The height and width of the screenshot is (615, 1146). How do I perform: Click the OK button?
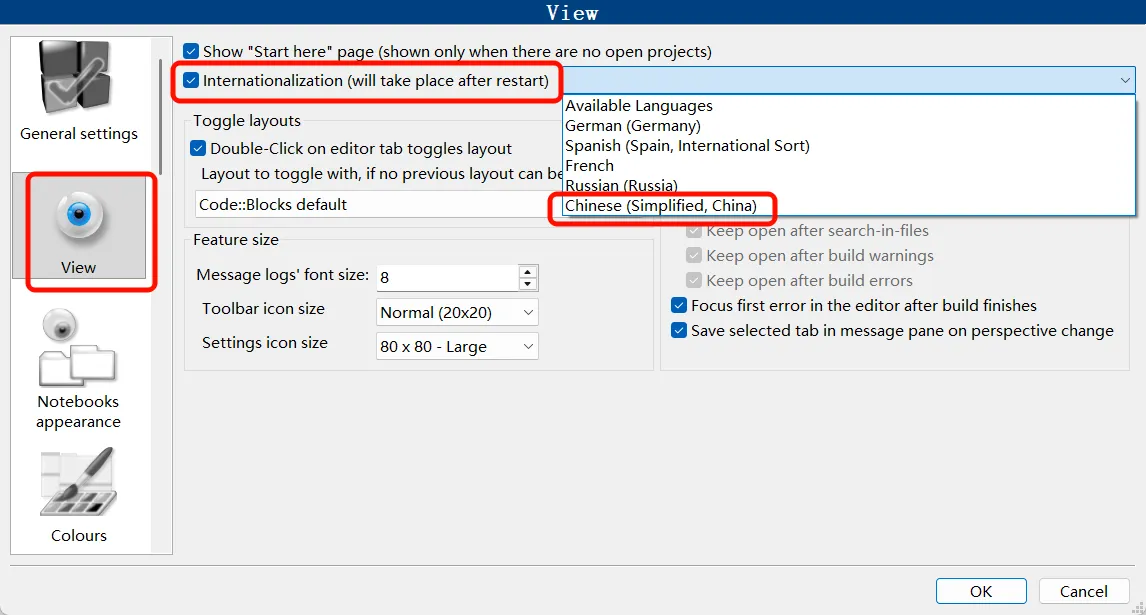(980, 591)
